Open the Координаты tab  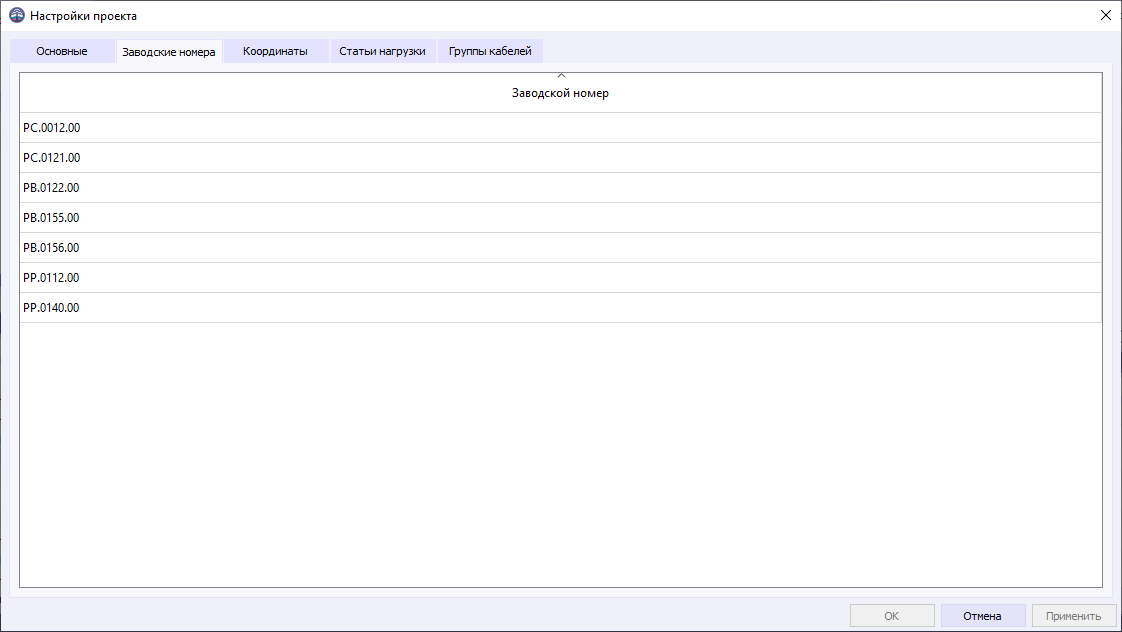tap(276, 51)
